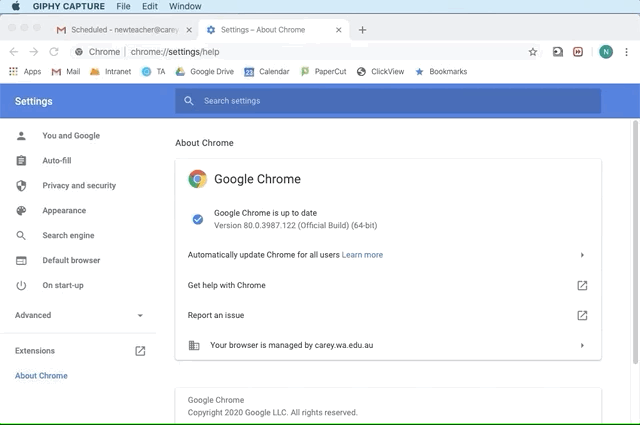
Task: Click the Search settings field
Action: click(388, 101)
